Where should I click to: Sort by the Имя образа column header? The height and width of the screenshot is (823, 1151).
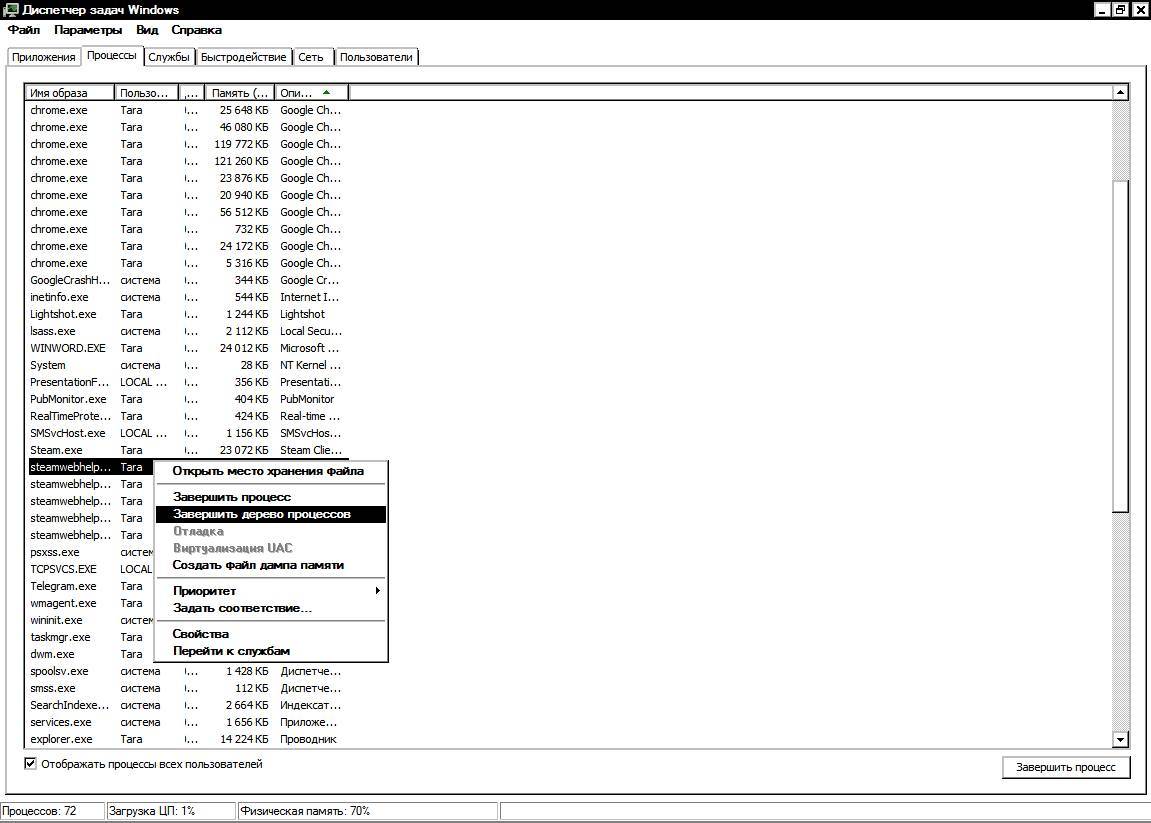click(69, 93)
